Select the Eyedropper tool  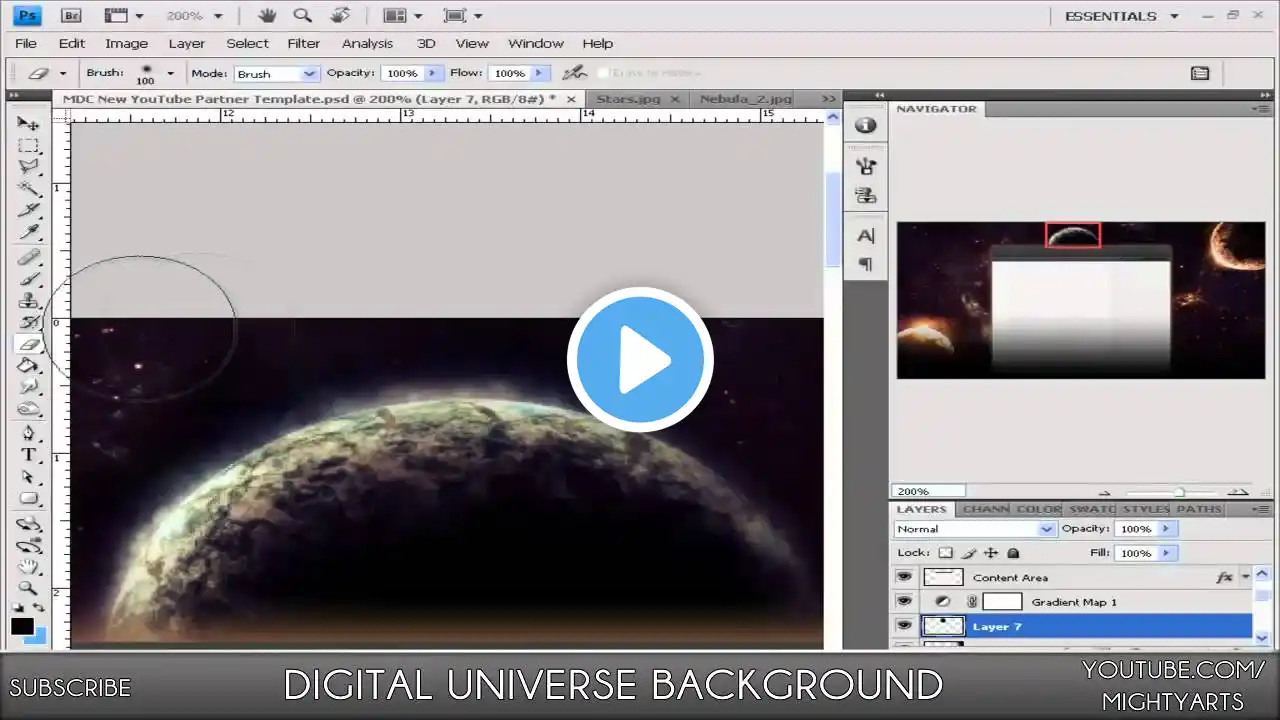pyautogui.click(x=28, y=232)
